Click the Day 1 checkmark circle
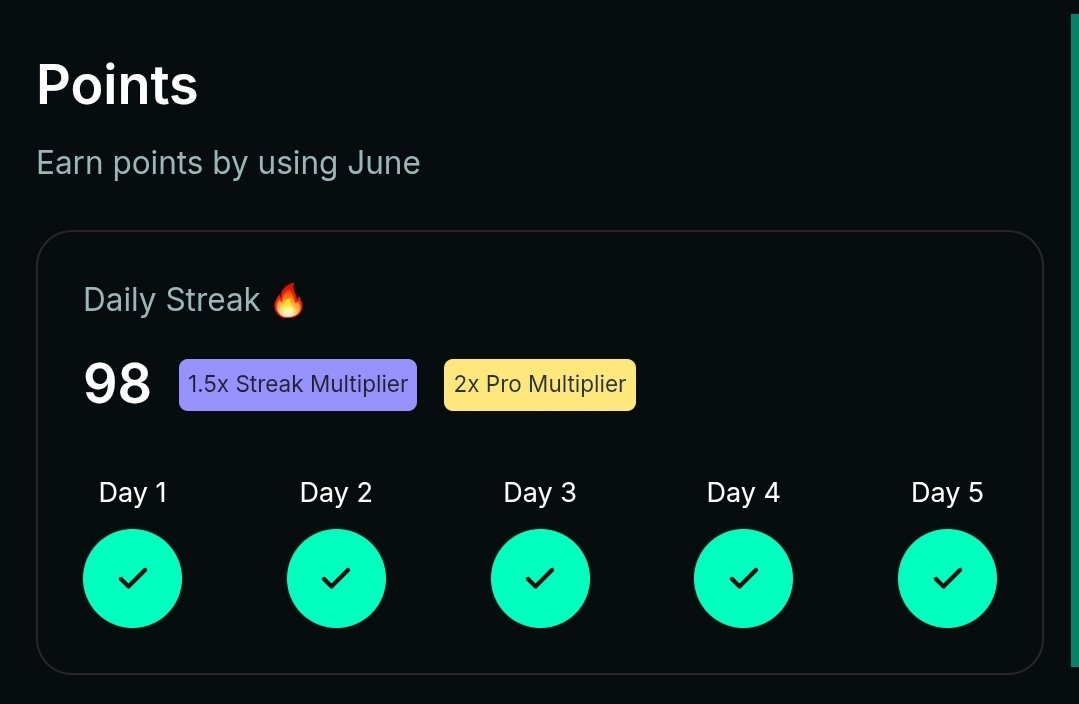Viewport: 1079px width, 704px height. pyautogui.click(x=132, y=578)
